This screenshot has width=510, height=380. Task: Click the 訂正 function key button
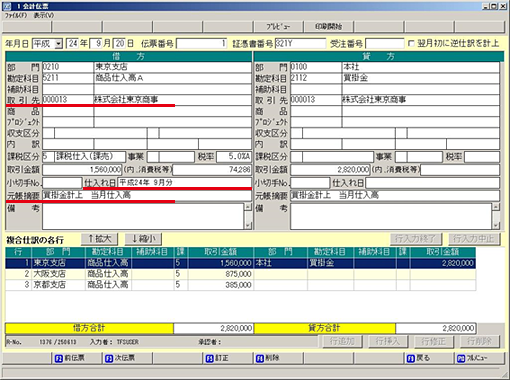point(228,358)
